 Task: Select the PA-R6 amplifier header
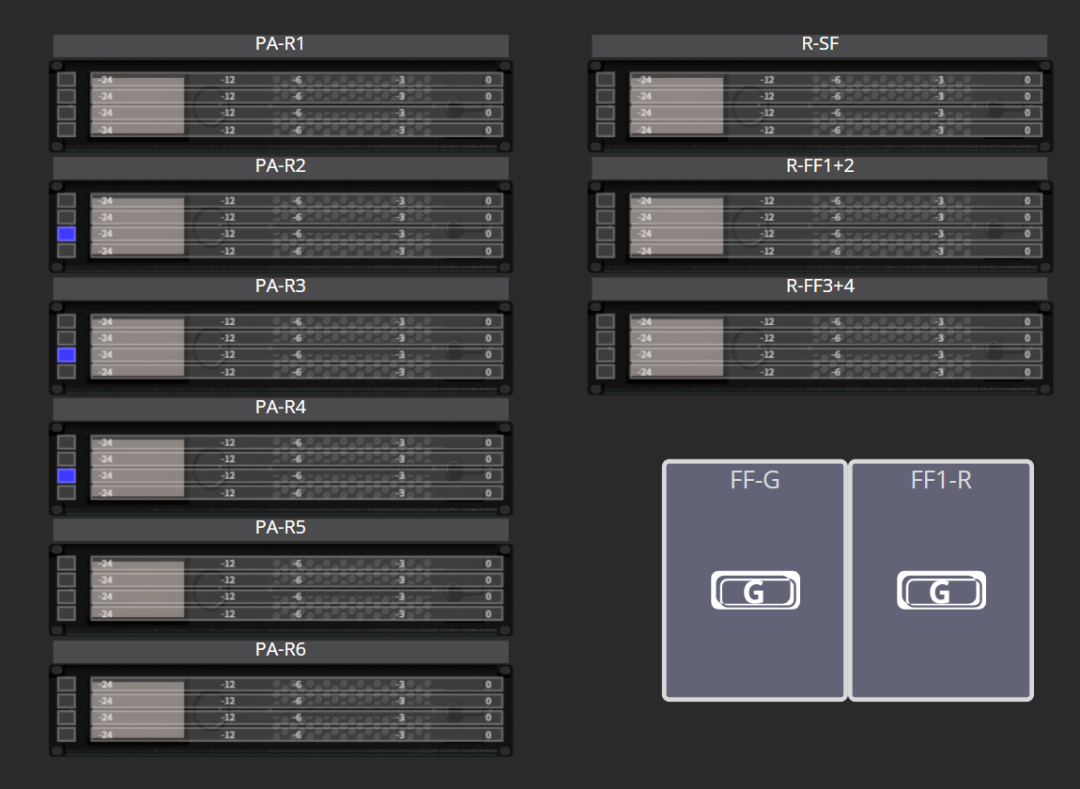[280, 651]
